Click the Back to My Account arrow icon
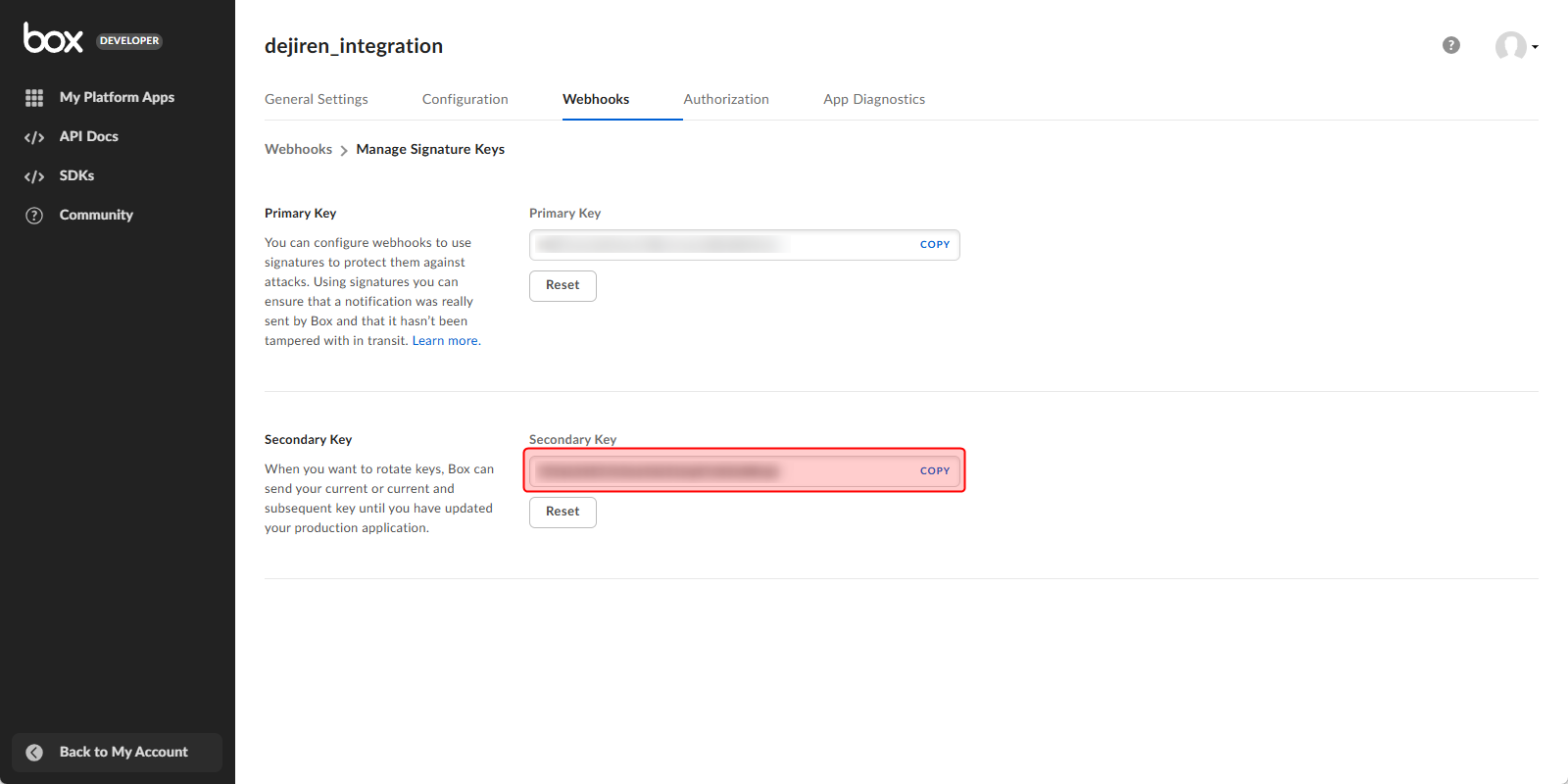Image resolution: width=1568 pixels, height=784 pixels. [34, 753]
